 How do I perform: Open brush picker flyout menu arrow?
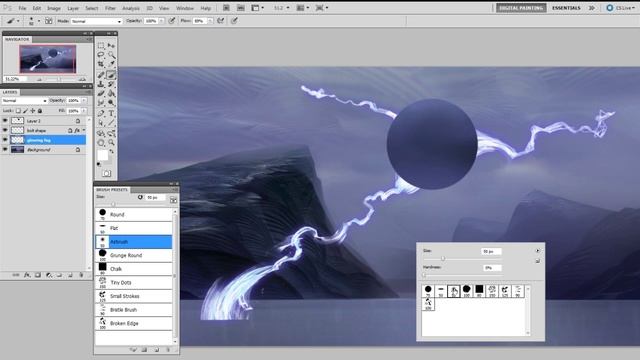point(538,251)
